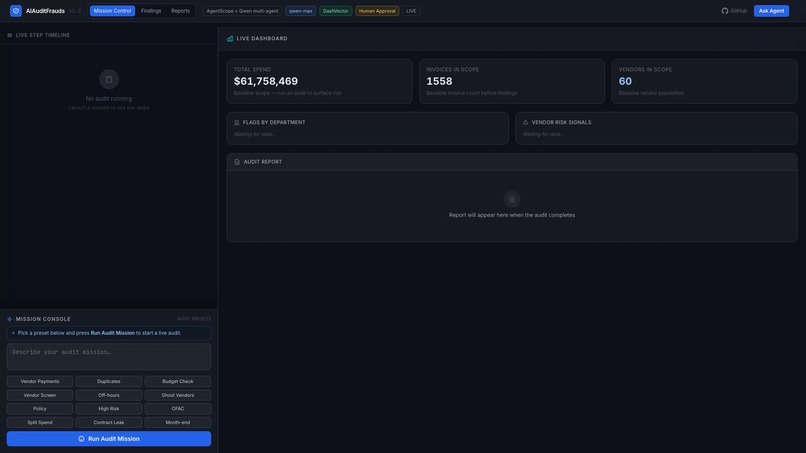The height and width of the screenshot is (453, 806).
Task: Select the Vendor Payments preset
Action: click(x=40, y=382)
